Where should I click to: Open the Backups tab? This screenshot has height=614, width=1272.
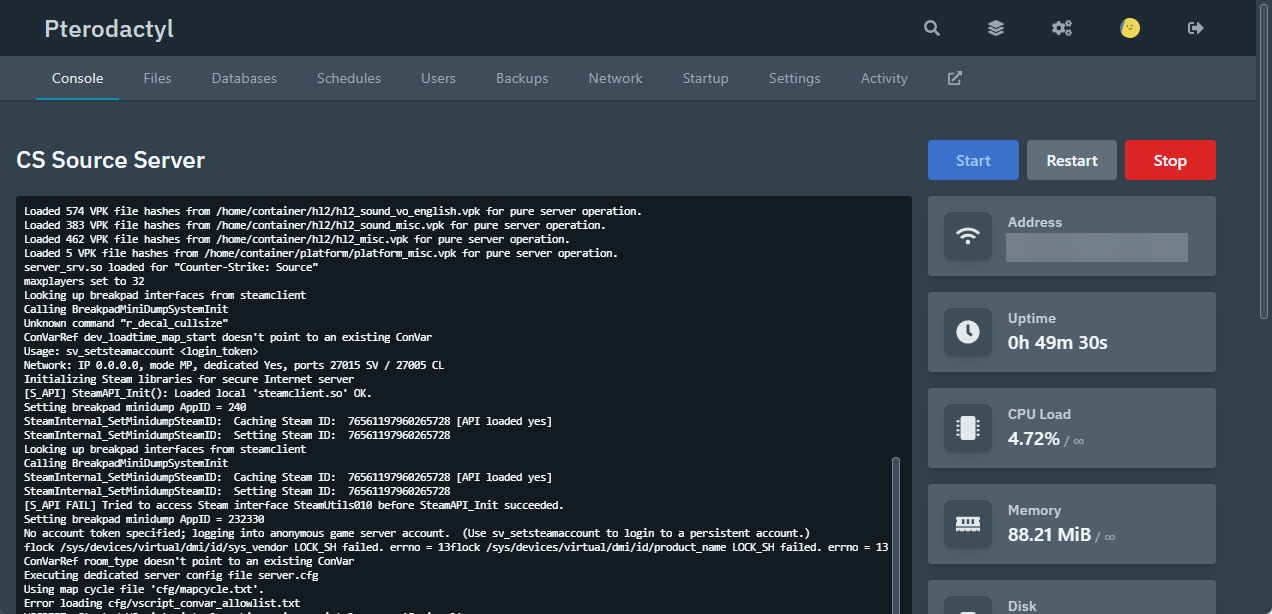click(522, 78)
